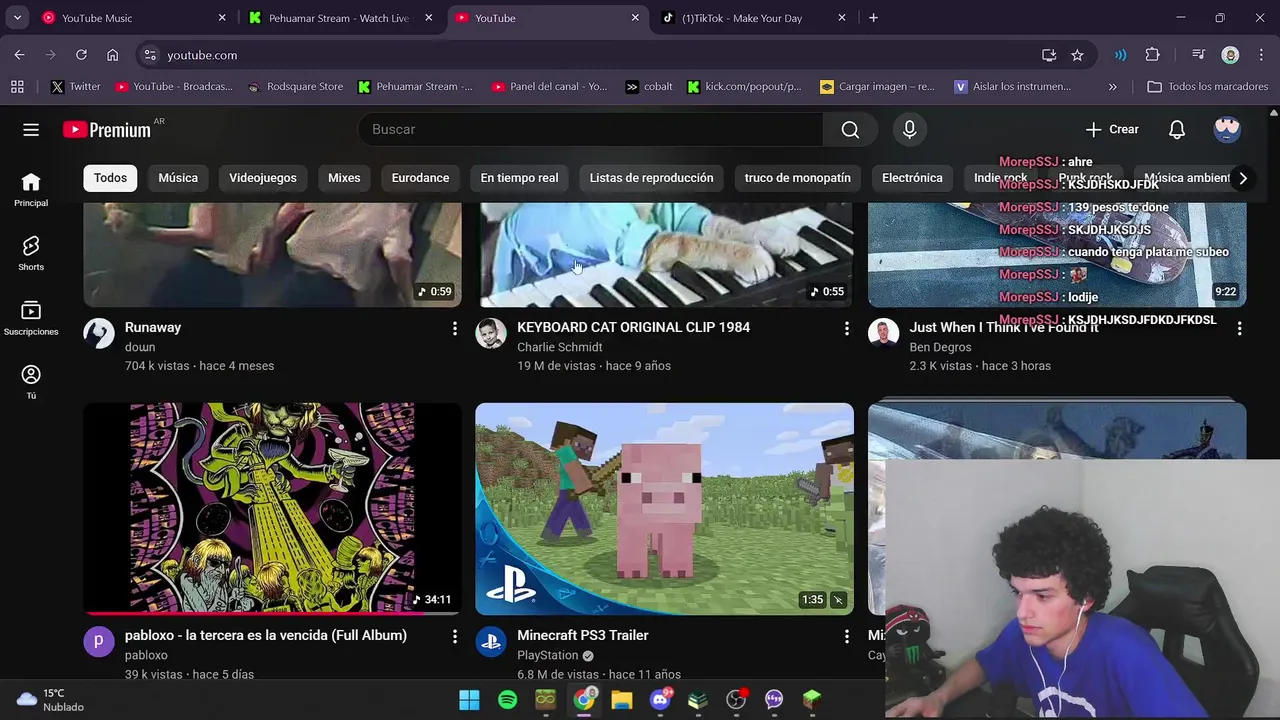1280x720 pixels.
Task: Select the Eurodance filter chip
Action: (x=420, y=178)
